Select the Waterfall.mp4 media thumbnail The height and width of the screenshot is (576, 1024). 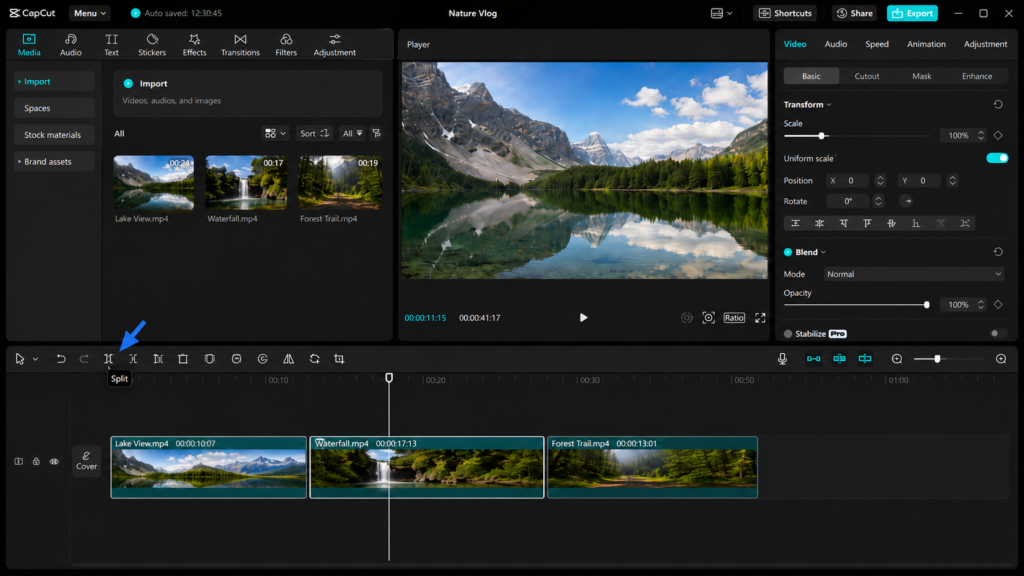pos(246,183)
